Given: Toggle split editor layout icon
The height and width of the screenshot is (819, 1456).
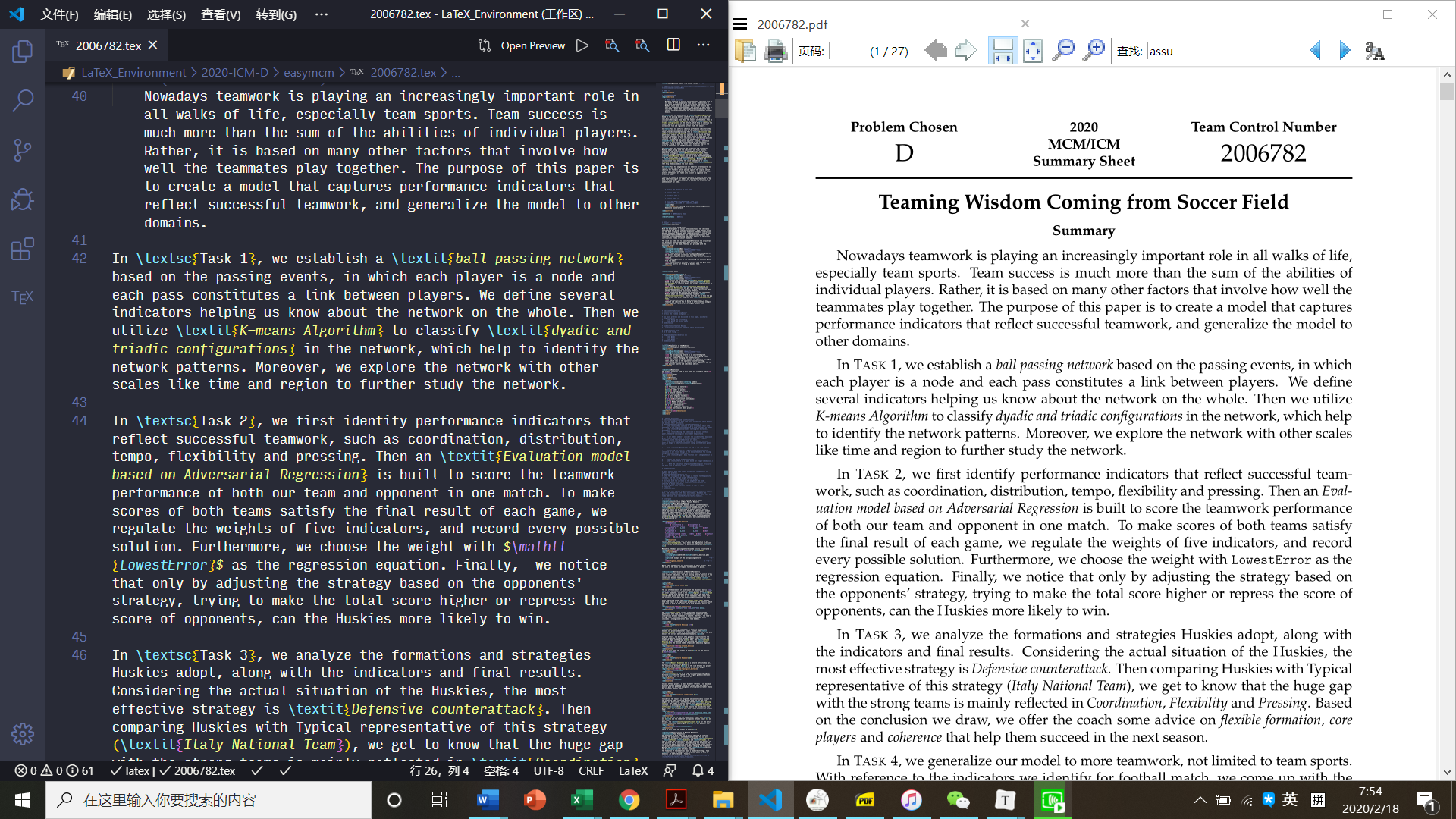Looking at the screenshot, I should click(x=673, y=45).
